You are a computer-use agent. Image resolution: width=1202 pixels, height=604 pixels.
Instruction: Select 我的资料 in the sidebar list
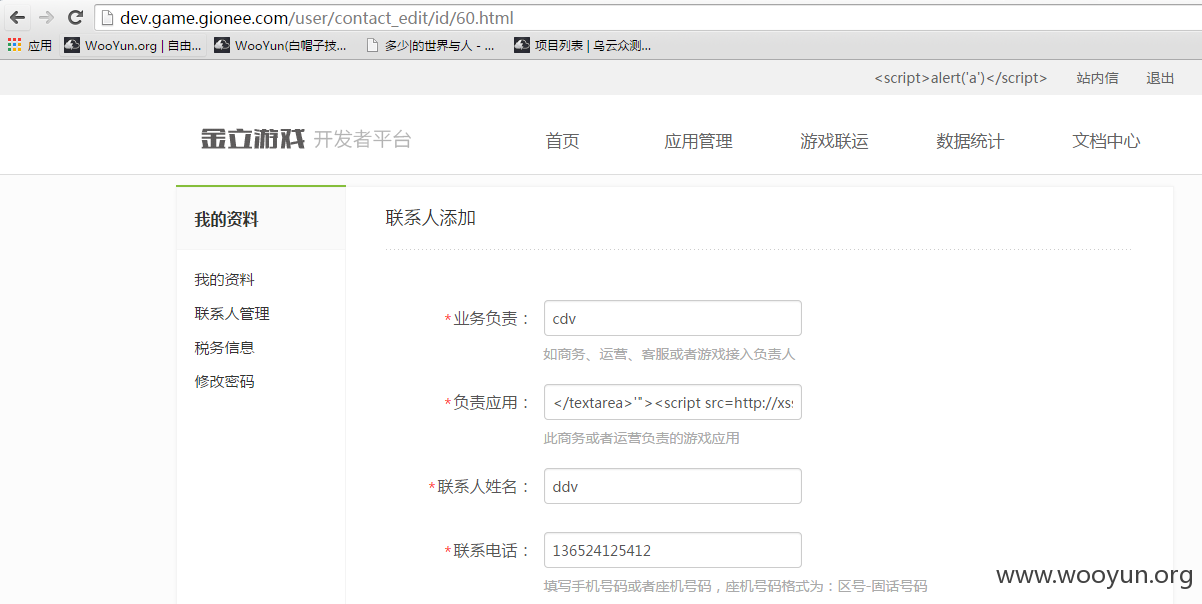[x=224, y=280]
